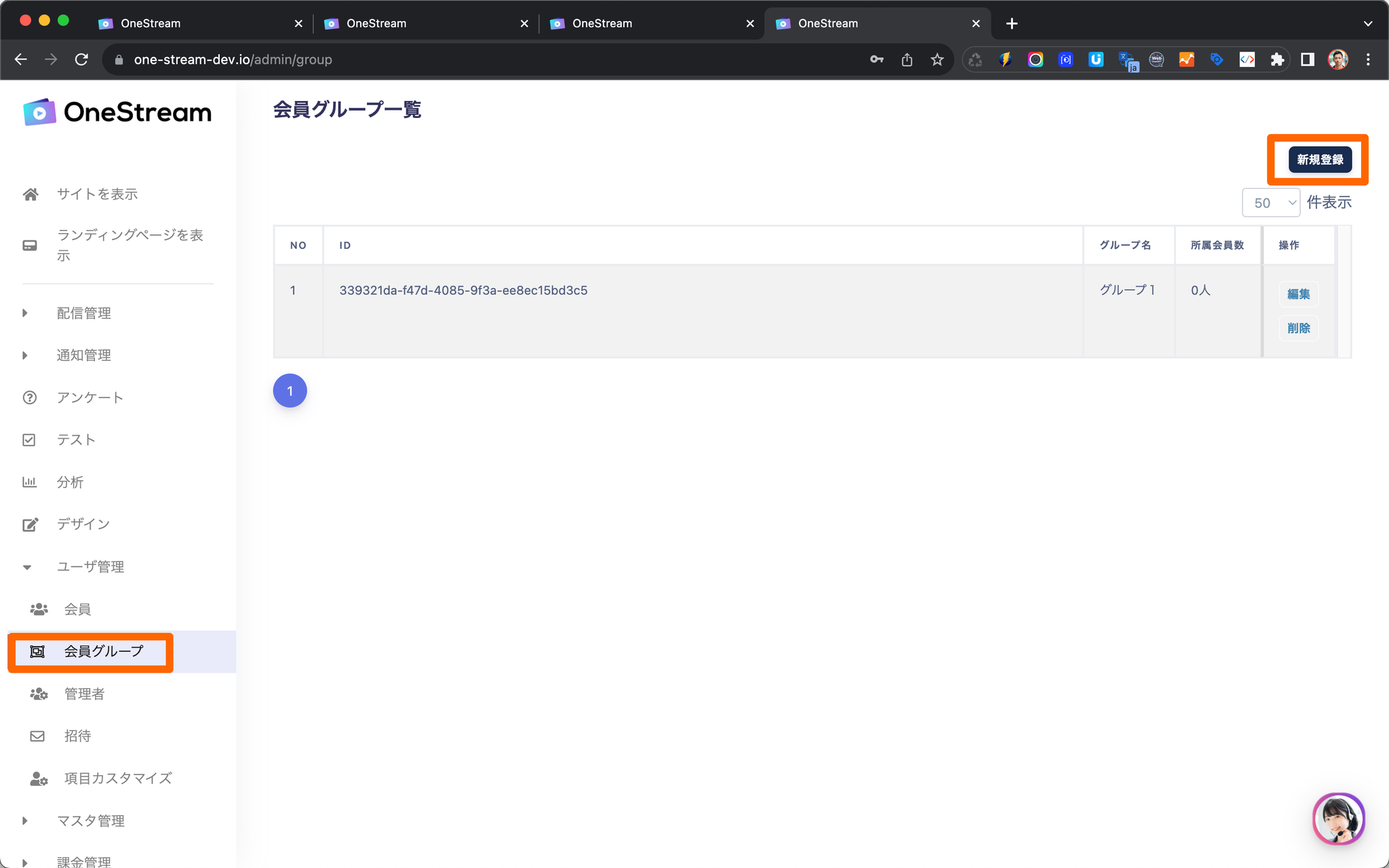
Task: Bookmark this page with the star icon
Action: (x=937, y=60)
